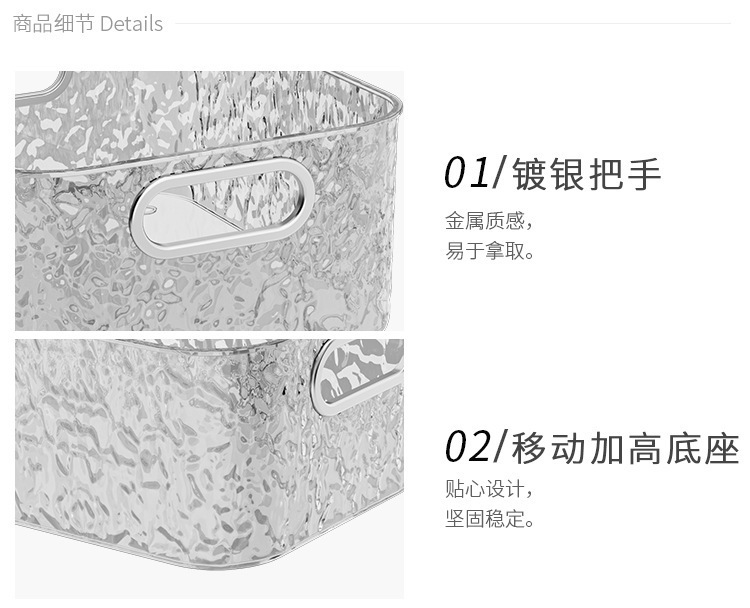Click the word Details in the header
The height and width of the screenshot is (608, 750).
coord(132,24)
